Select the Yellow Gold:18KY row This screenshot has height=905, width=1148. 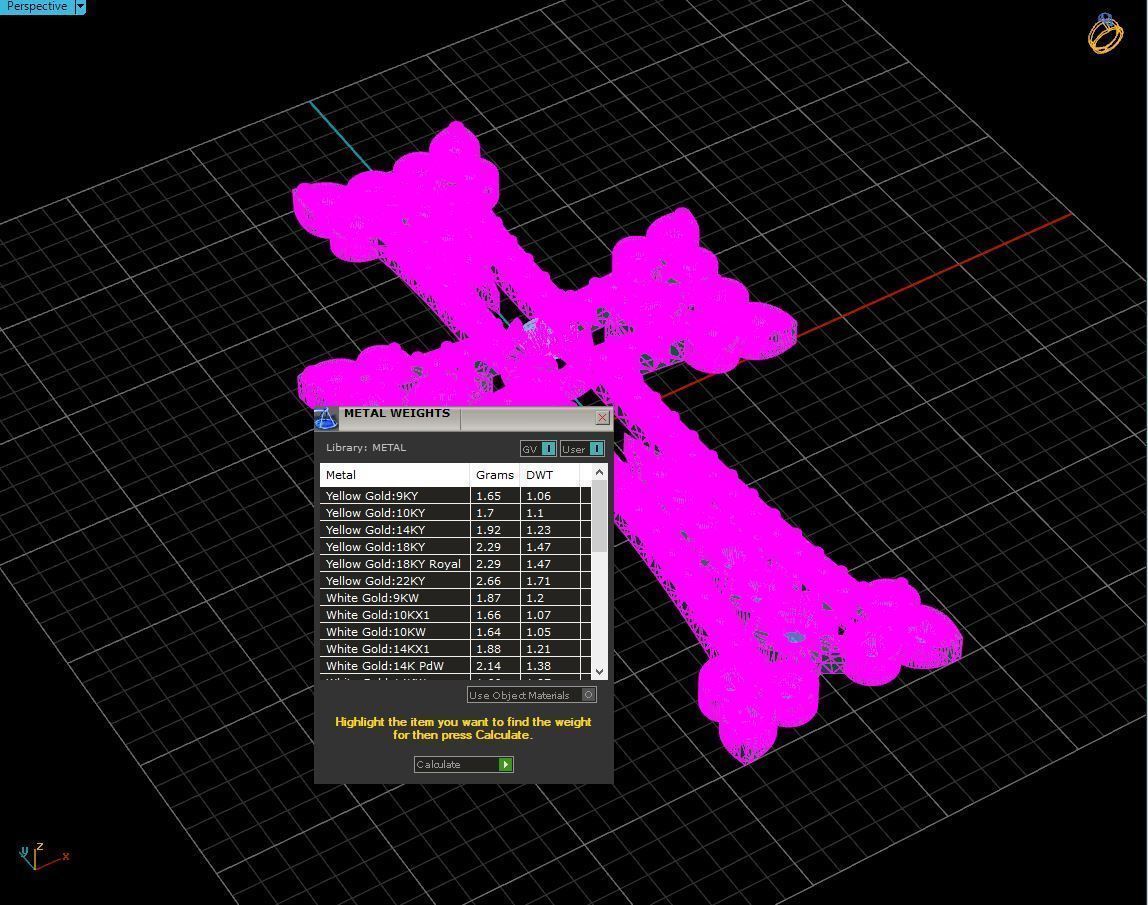[455, 546]
